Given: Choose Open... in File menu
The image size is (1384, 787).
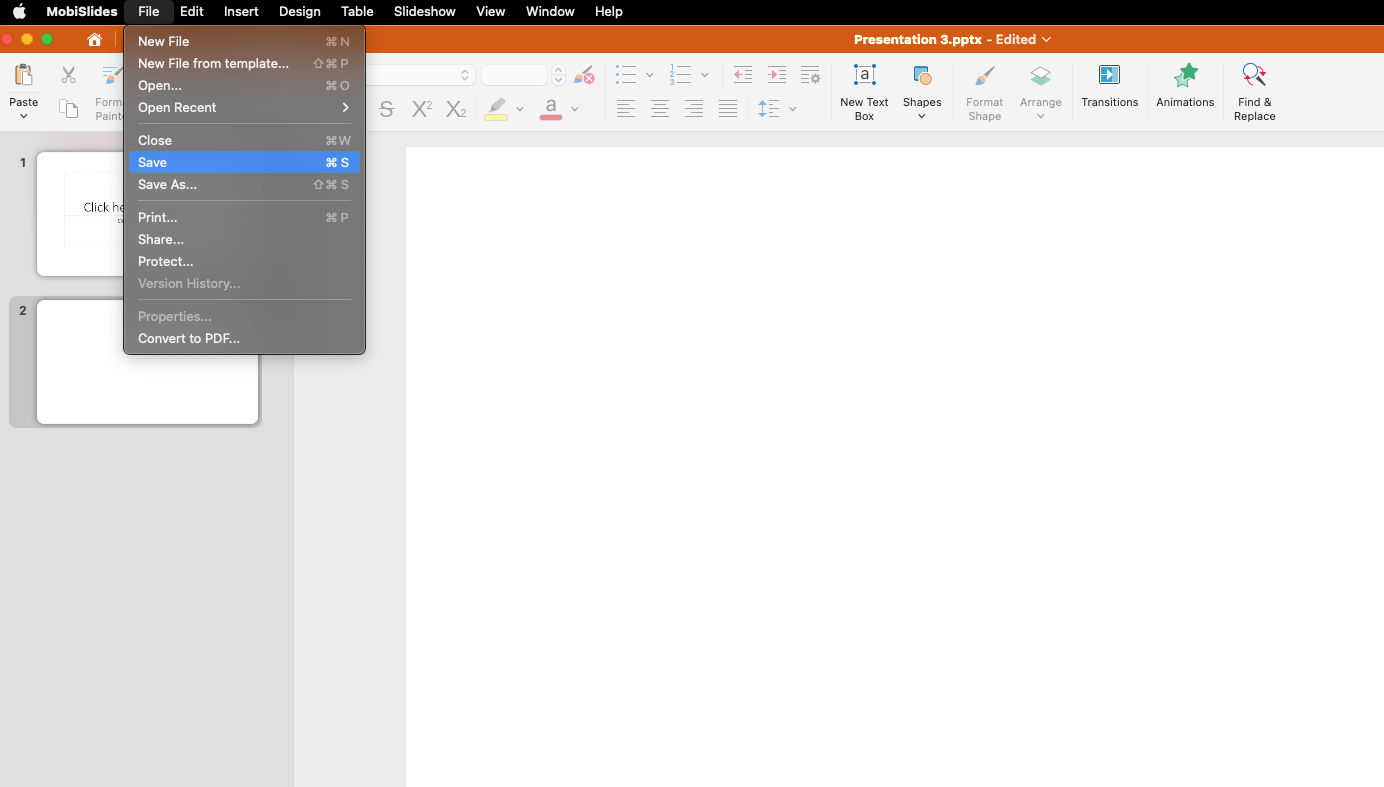Looking at the screenshot, I should (244, 85).
